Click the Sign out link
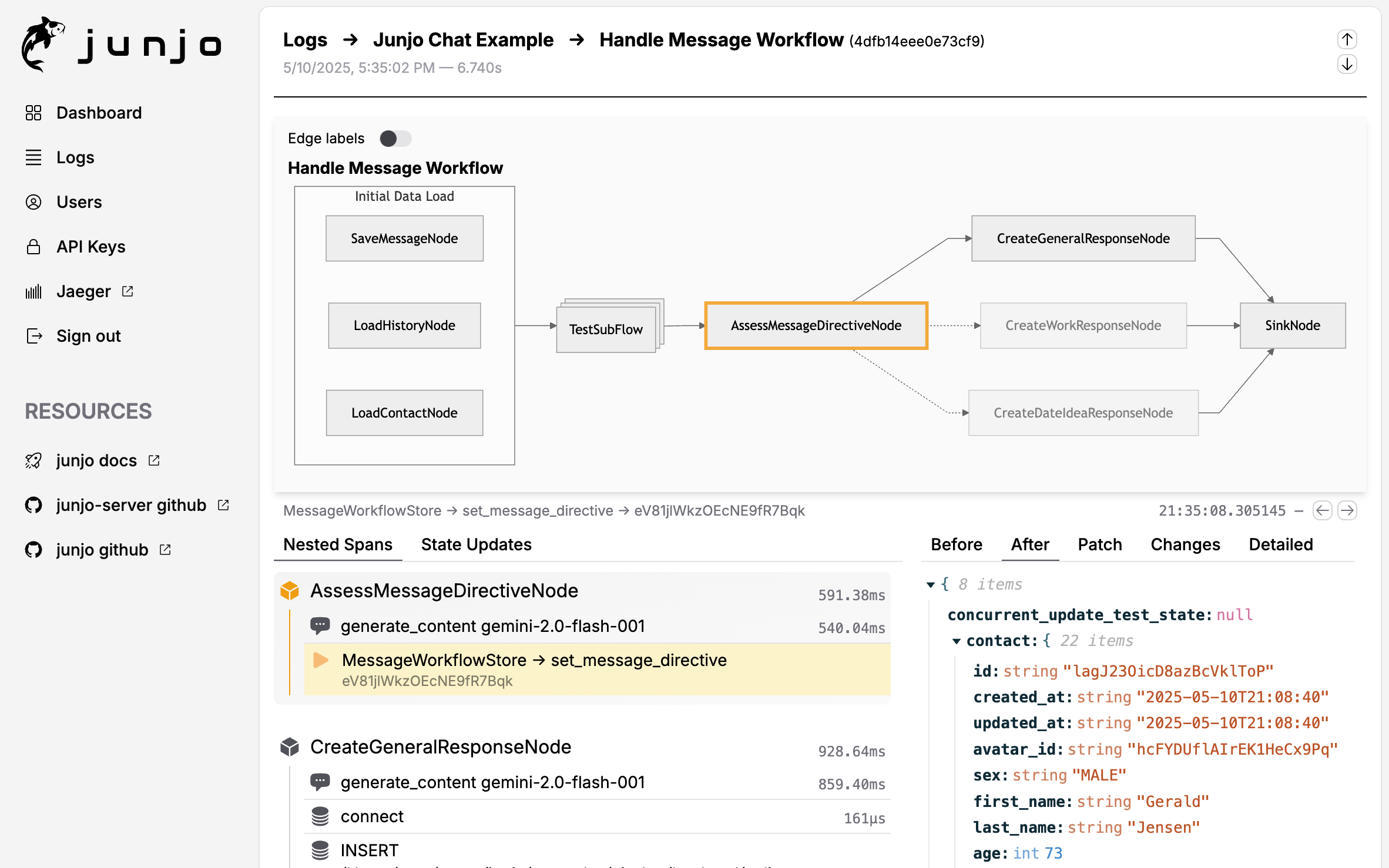This screenshot has height=868, width=1389. point(88,336)
